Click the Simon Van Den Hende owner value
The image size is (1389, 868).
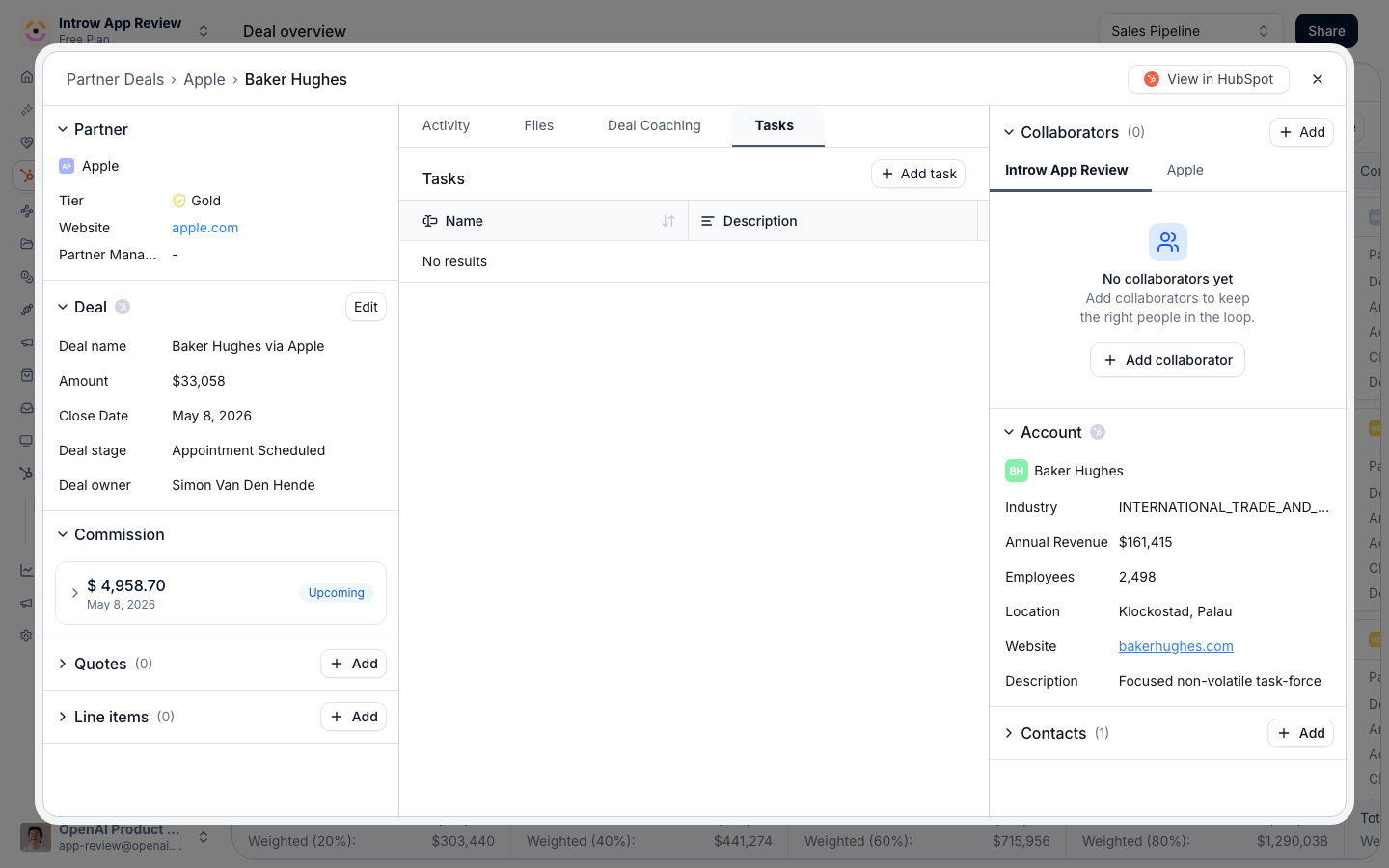coord(243,485)
